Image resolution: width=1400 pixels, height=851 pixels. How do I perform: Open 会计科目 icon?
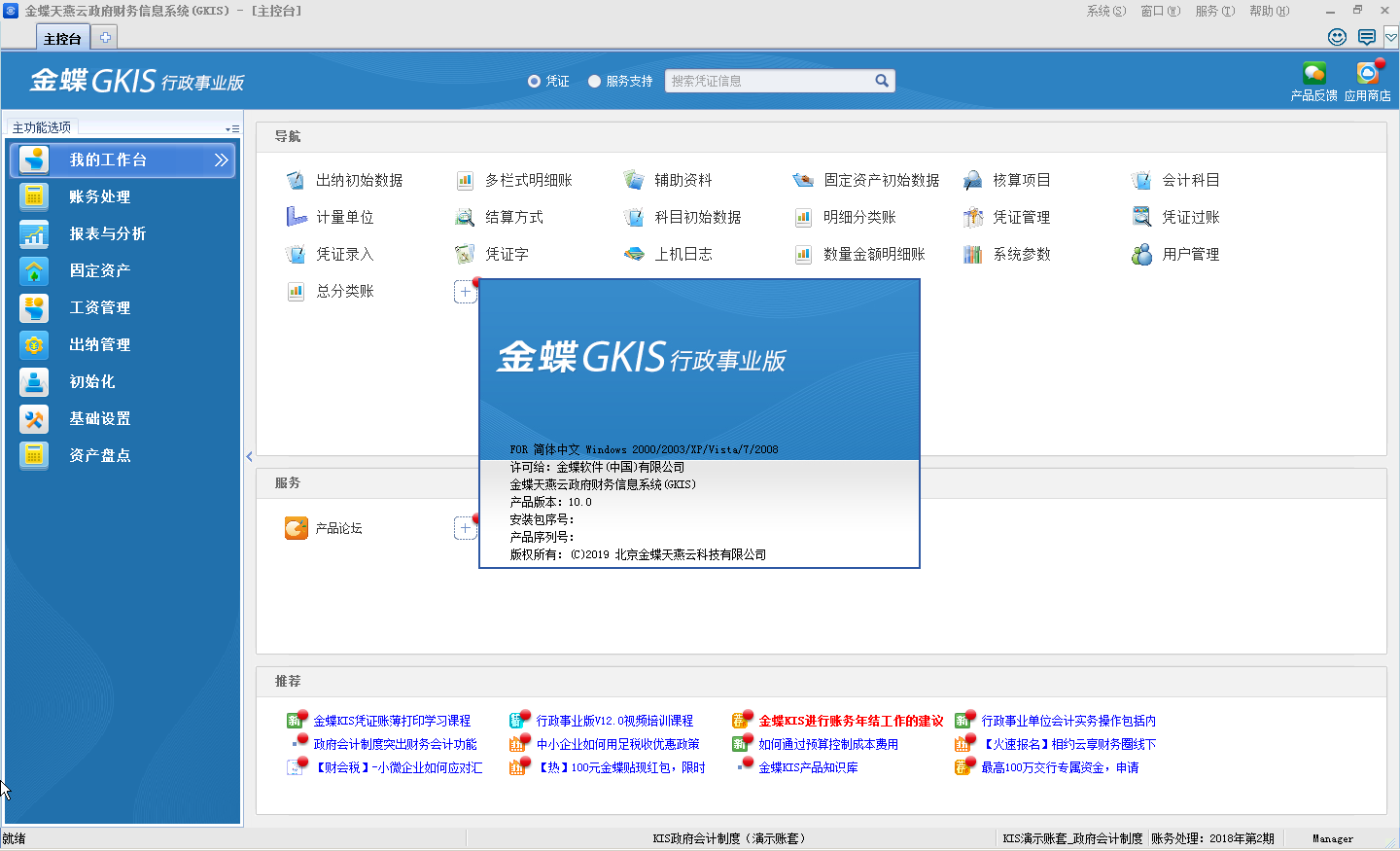tap(1141, 180)
